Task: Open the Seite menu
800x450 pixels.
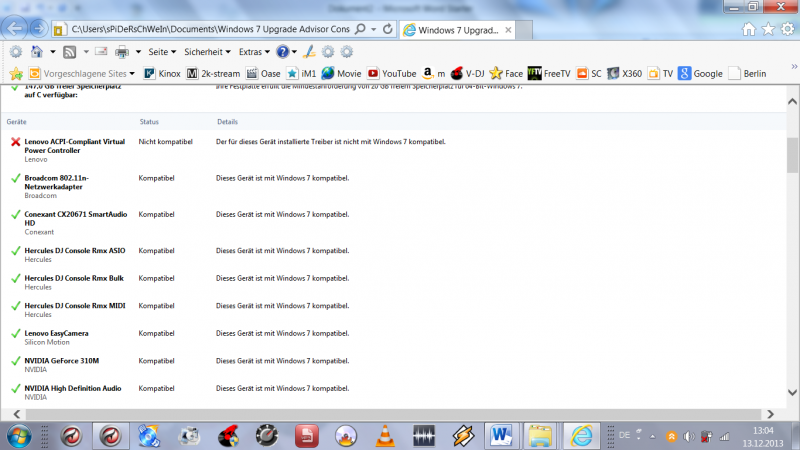Action: click(x=162, y=52)
